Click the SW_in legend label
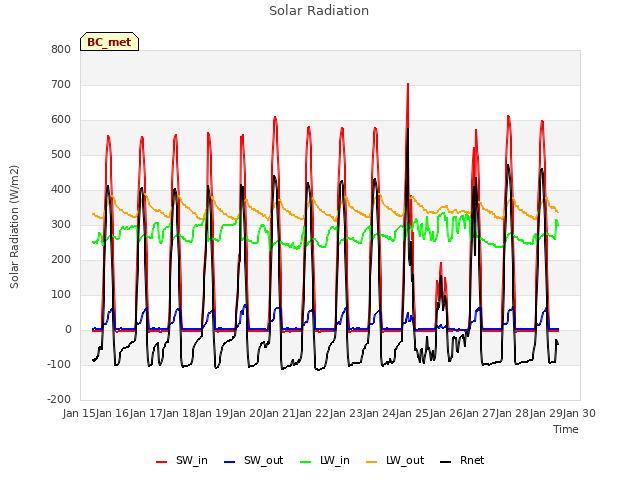The image size is (640, 480). 191,460
